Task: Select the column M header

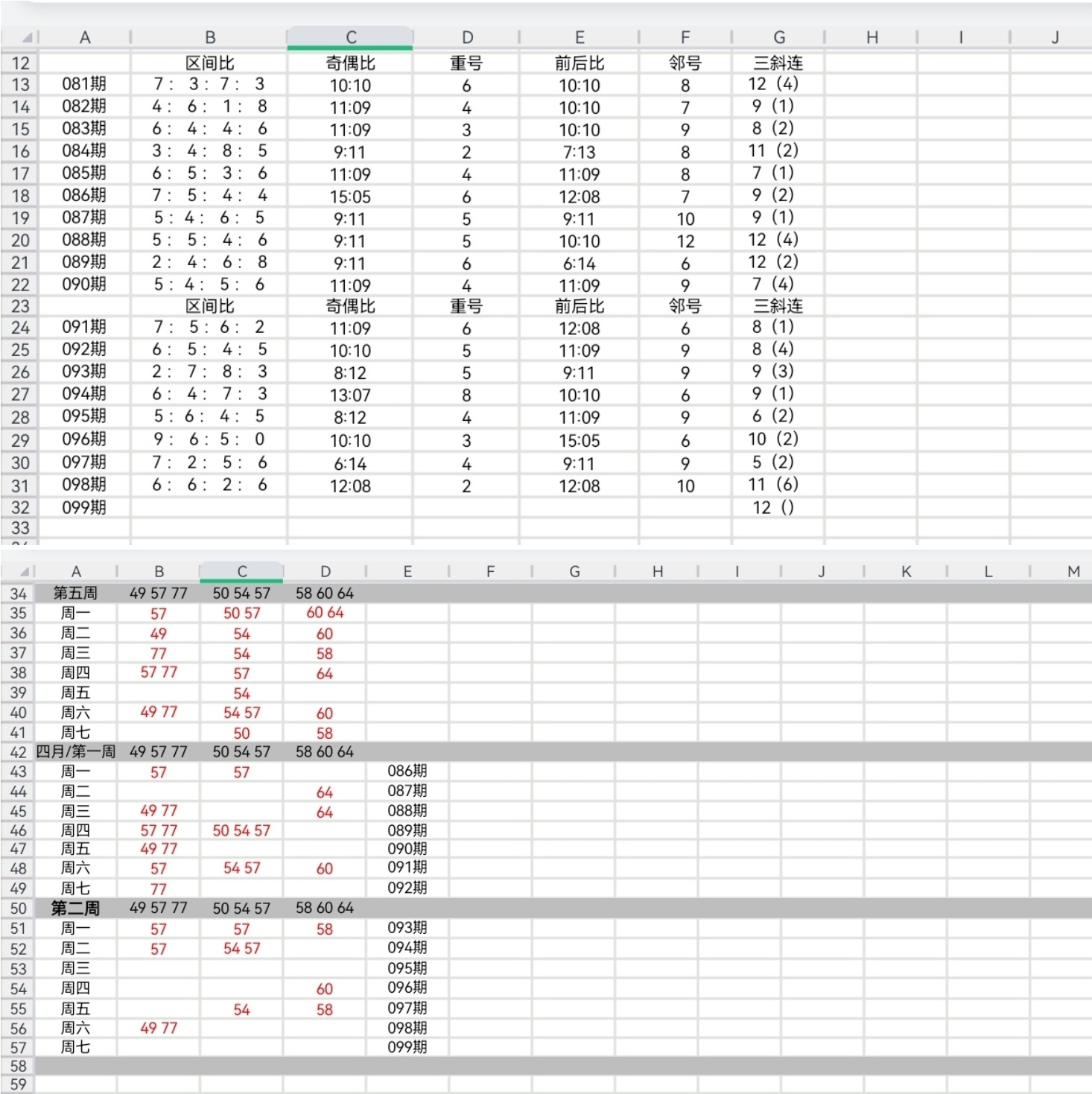Action: [1073, 571]
